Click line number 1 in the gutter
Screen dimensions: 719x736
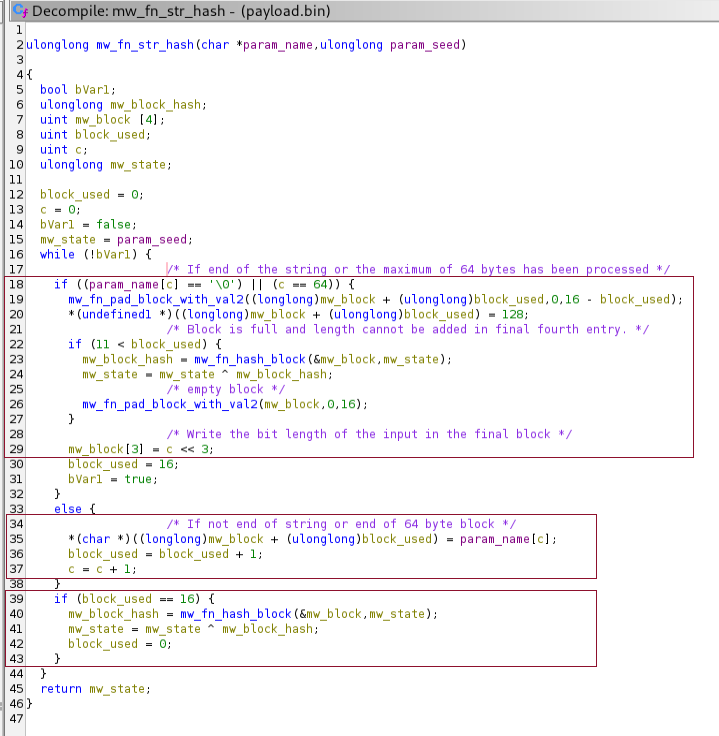(x=19, y=30)
